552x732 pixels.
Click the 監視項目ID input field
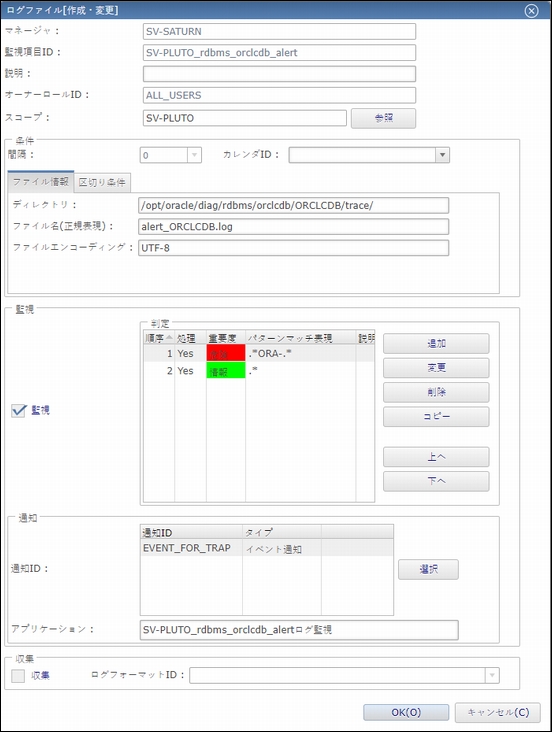click(x=279, y=53)
